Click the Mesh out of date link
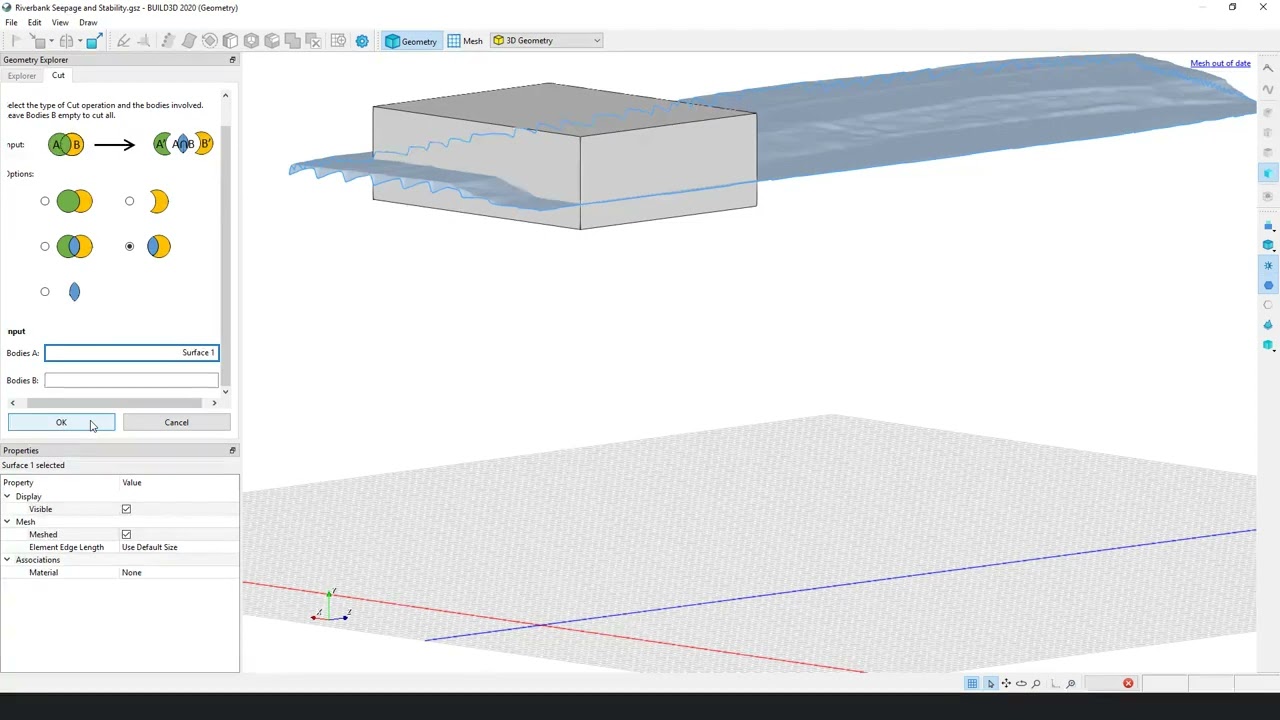 (x=1220, y=63)
